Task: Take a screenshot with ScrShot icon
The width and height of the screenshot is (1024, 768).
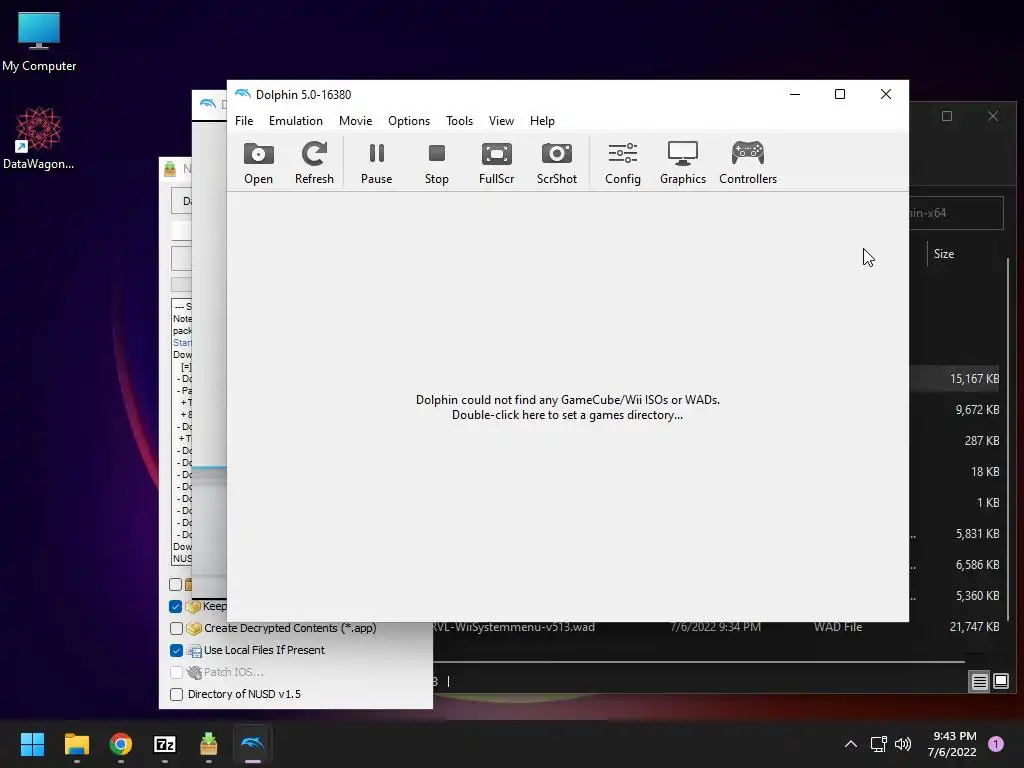Action: click(x=557, y=163)
